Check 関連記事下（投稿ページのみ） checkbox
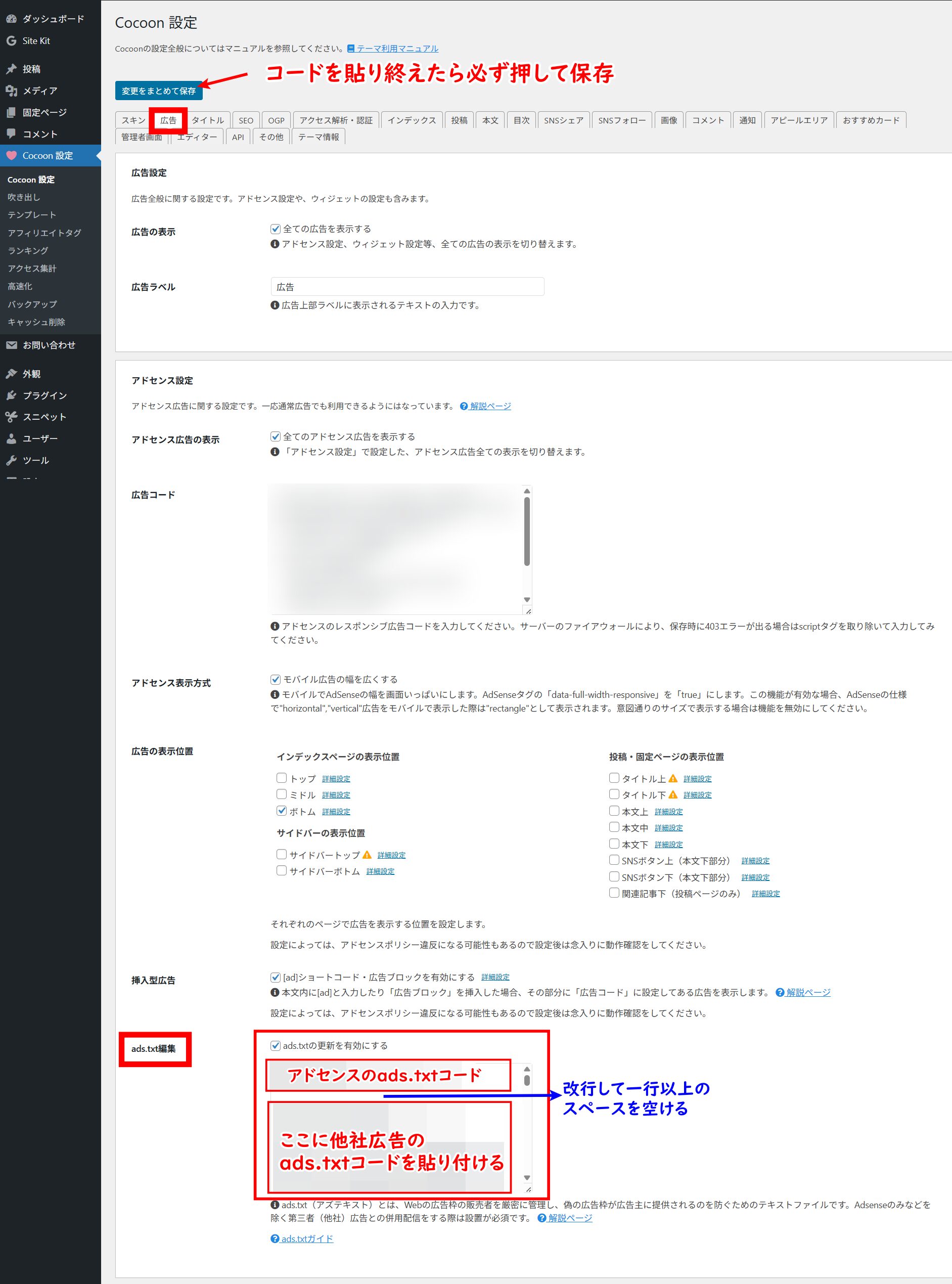 [614, 893]
